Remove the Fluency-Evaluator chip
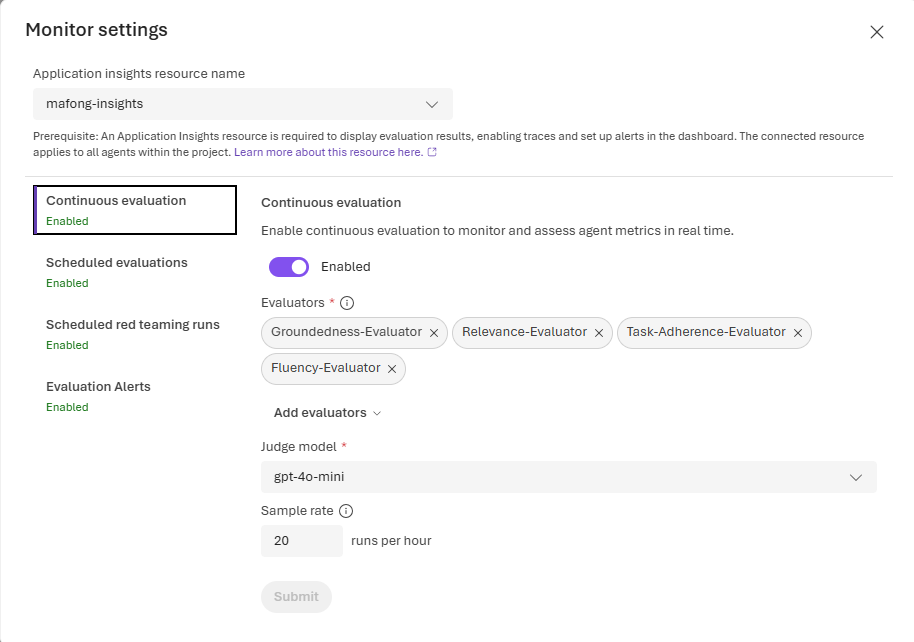Image resolution: width=914 pixels, height=642 pixels. click(392, 368)
